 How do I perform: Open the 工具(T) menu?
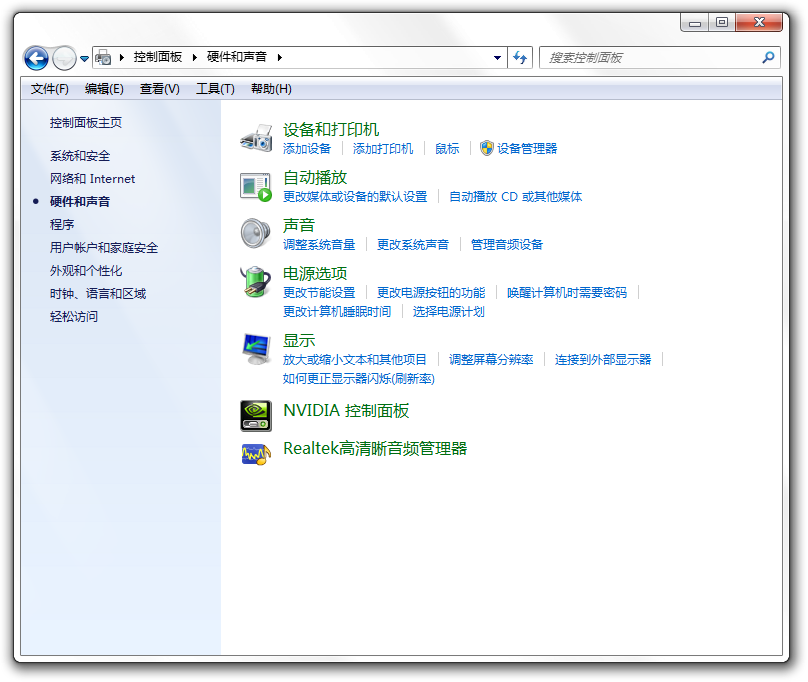click(x=215, y=89)
